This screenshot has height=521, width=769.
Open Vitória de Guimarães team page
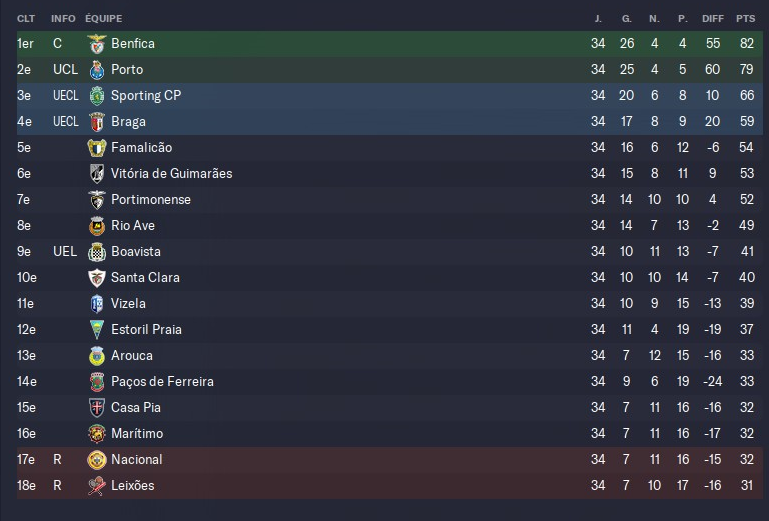(171, 174)
